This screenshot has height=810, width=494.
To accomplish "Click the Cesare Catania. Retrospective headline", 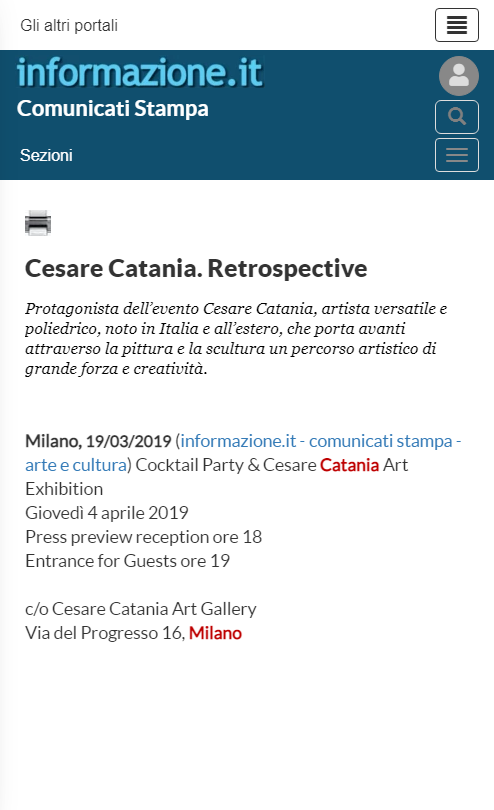I will coord(196,269).
